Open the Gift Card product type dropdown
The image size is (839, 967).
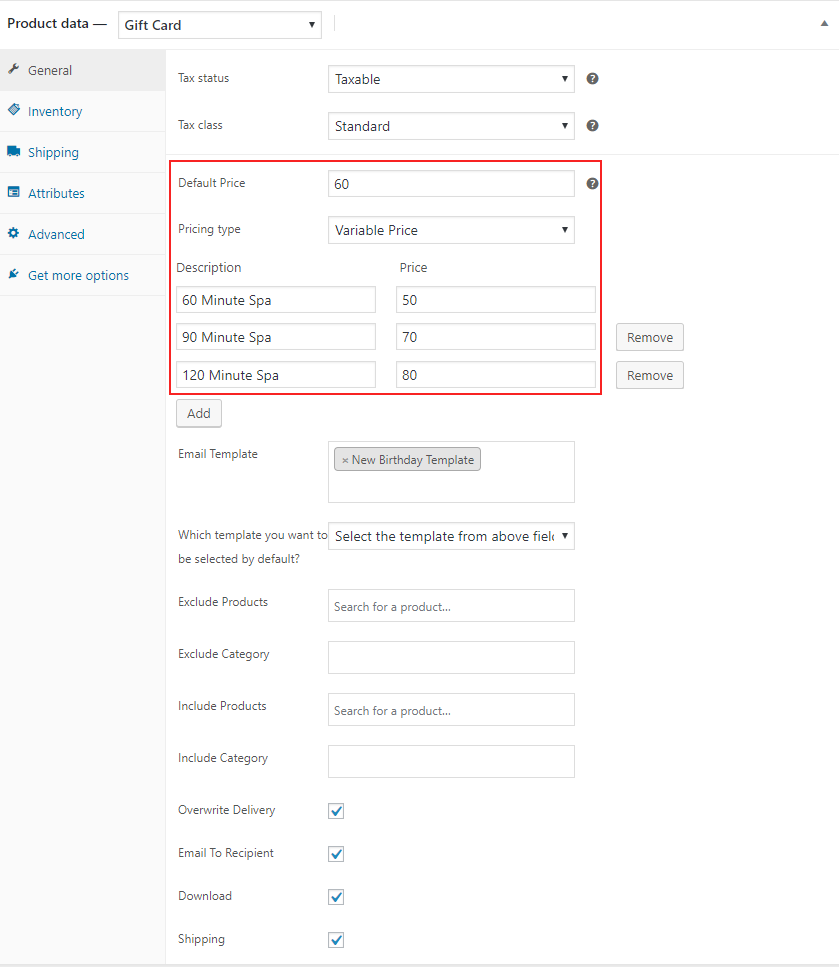point(220,25)
